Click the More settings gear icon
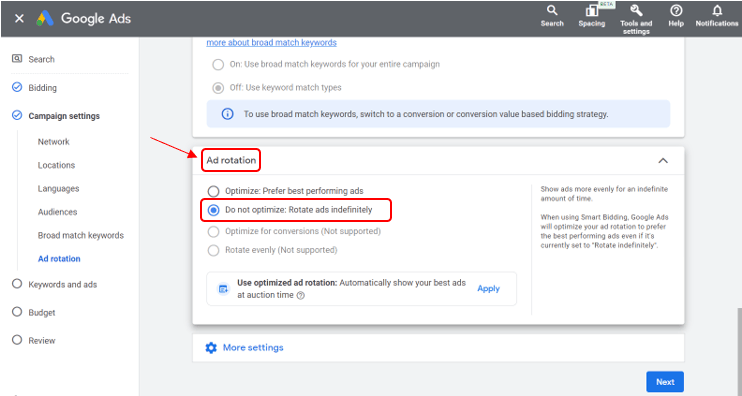This screenshot has height=396, width=742. [x=211, y=348]
